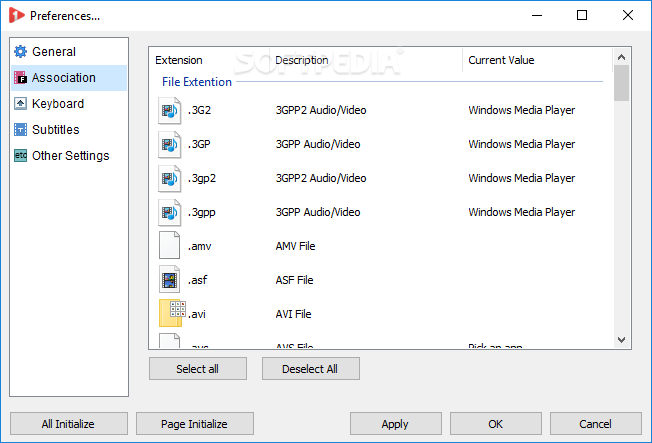Click the .3gp2 file type icon
The image size is (652, 443).
(170, 179)
